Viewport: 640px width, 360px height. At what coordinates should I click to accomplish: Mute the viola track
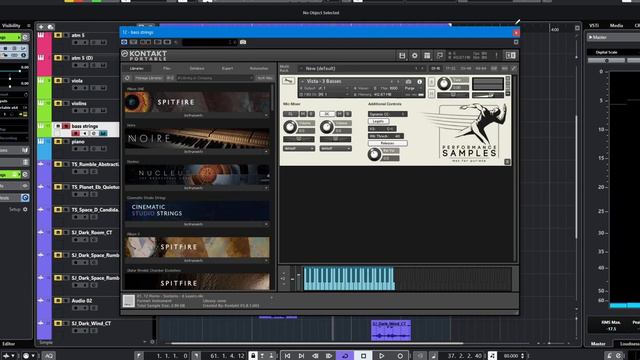[x=58, y=81]
